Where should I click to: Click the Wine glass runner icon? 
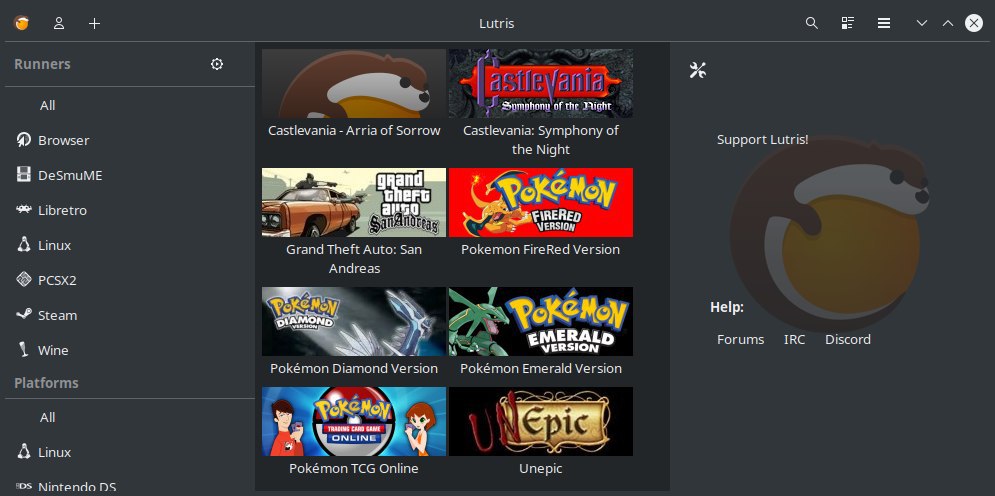24,349
